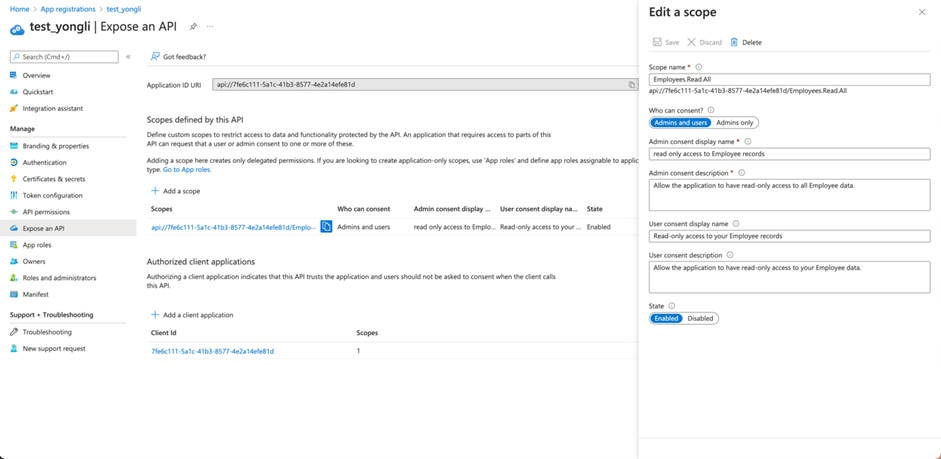This screenshot has width=941, height=459.
Task: Open API permissions in sidebar
Action: 46,212
